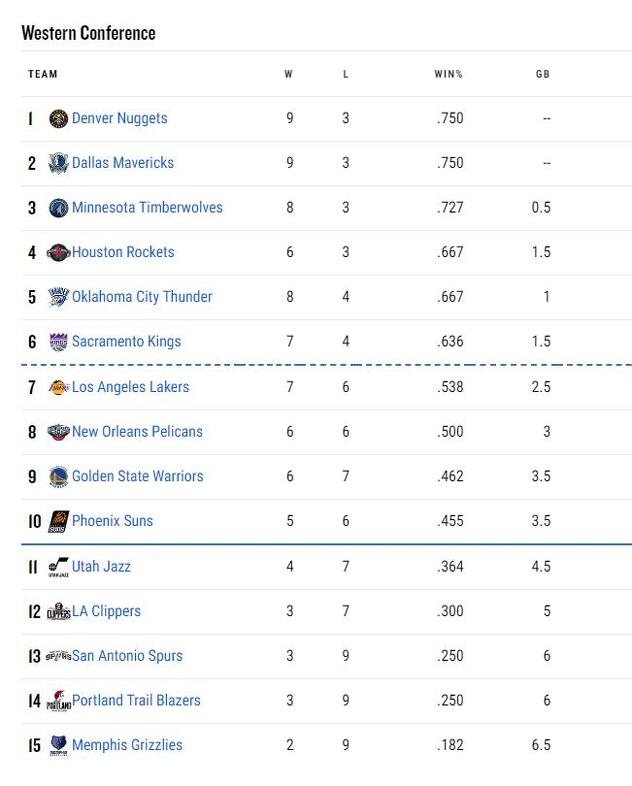Sort standings by WIN% column header
Viewport: 632px width, 786px height.
click(448, 74)
